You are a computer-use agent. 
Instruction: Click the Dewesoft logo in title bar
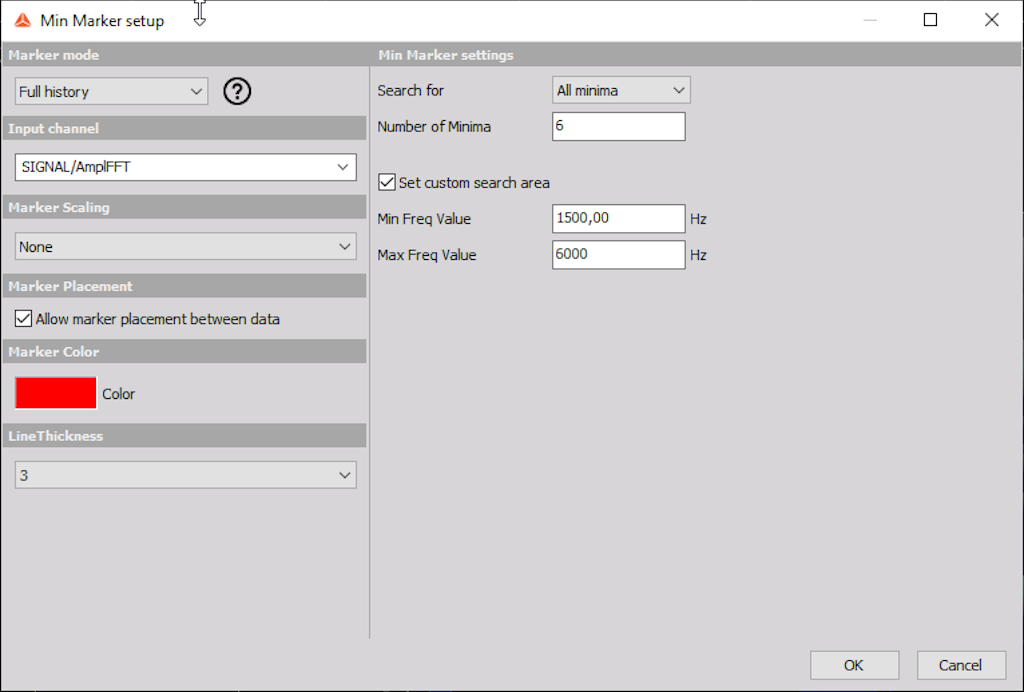[x=22, y=21]
